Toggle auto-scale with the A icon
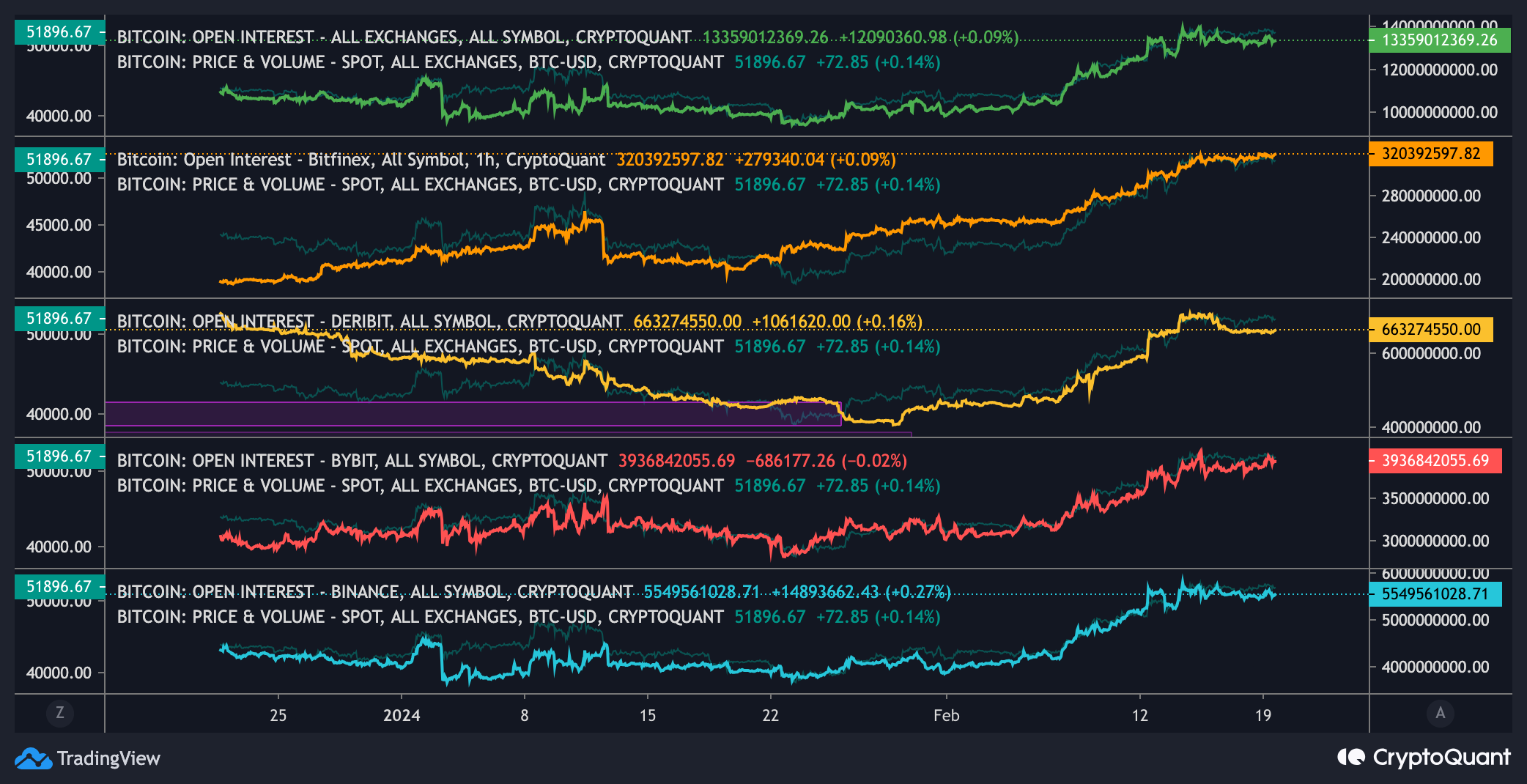This screenshot has width=1527, height=784. [1438, 713]
